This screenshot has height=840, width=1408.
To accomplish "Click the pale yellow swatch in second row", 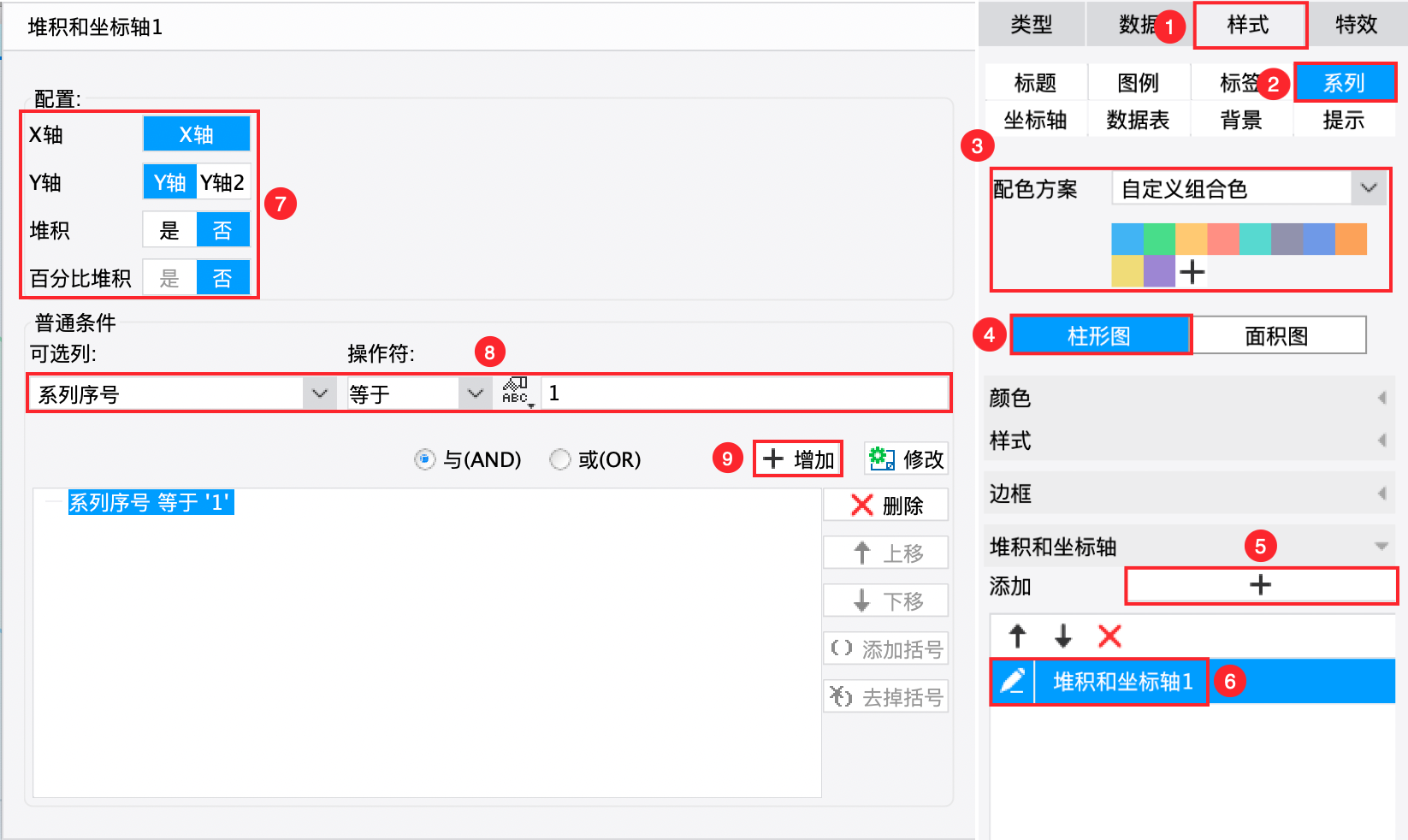I will [1127, 271].
